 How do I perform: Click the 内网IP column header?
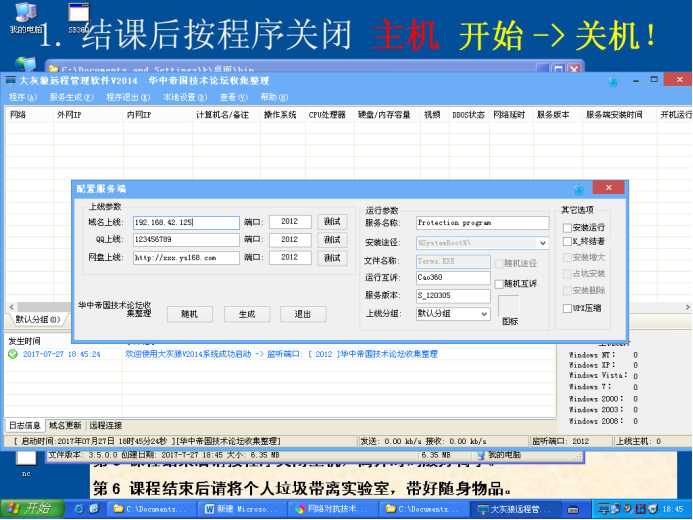pyautogui.click(x=139, y=115)
